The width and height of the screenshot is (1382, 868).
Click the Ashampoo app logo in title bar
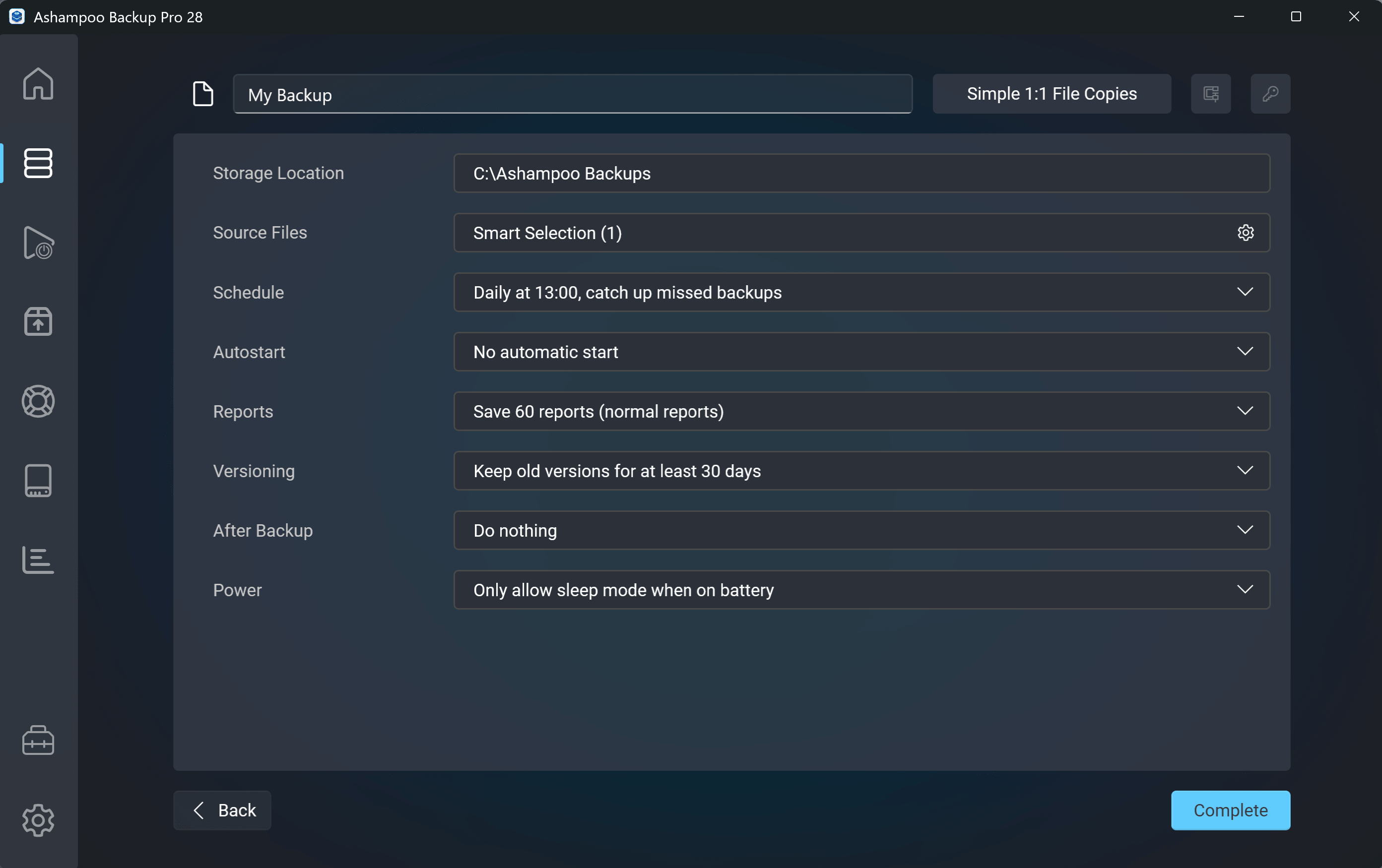coord(17,17)
